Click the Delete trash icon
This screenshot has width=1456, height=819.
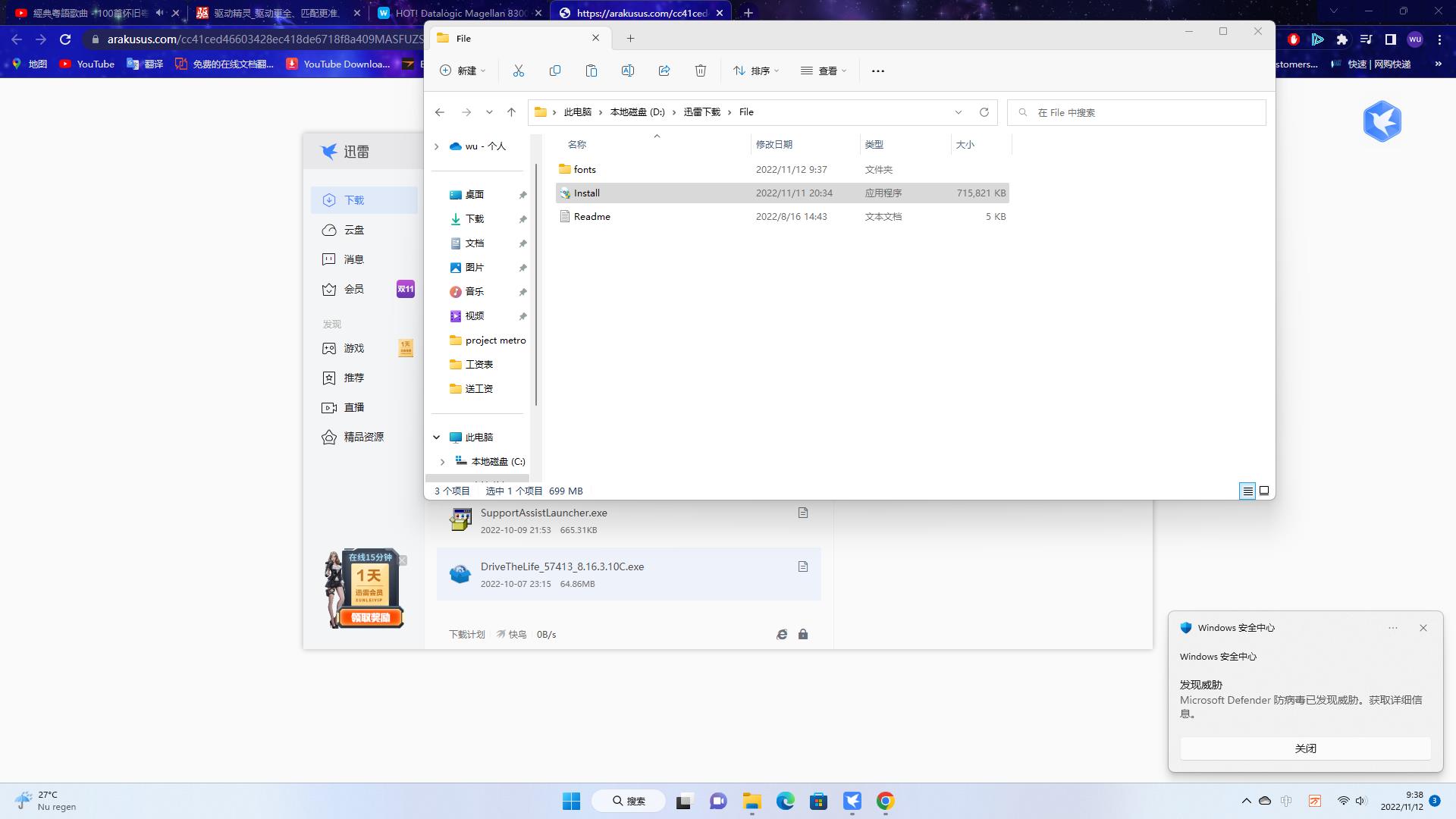coord(701,71)
